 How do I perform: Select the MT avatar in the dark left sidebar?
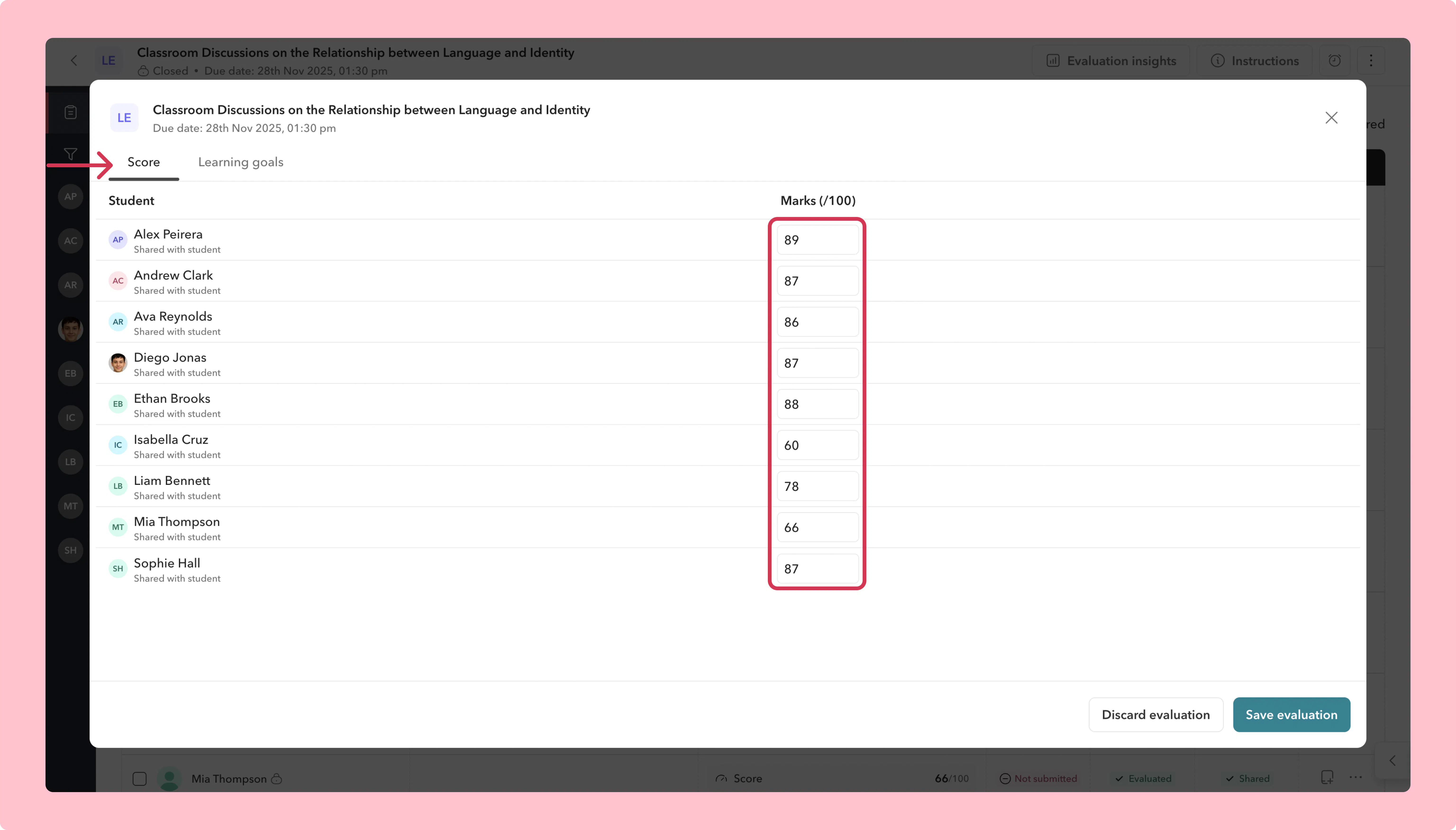point(71,506)
